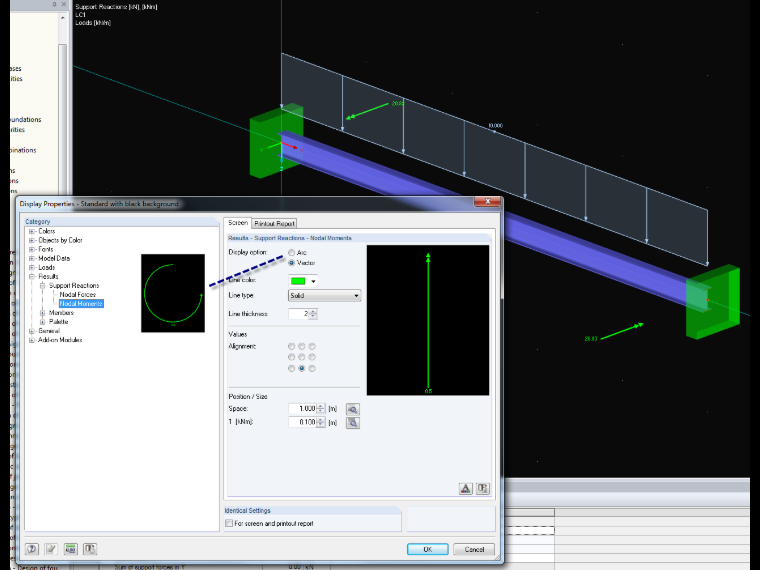Select the Vector display option
Image resolution: width=760 pixels, height=570 pixels.
coord(291,263)
